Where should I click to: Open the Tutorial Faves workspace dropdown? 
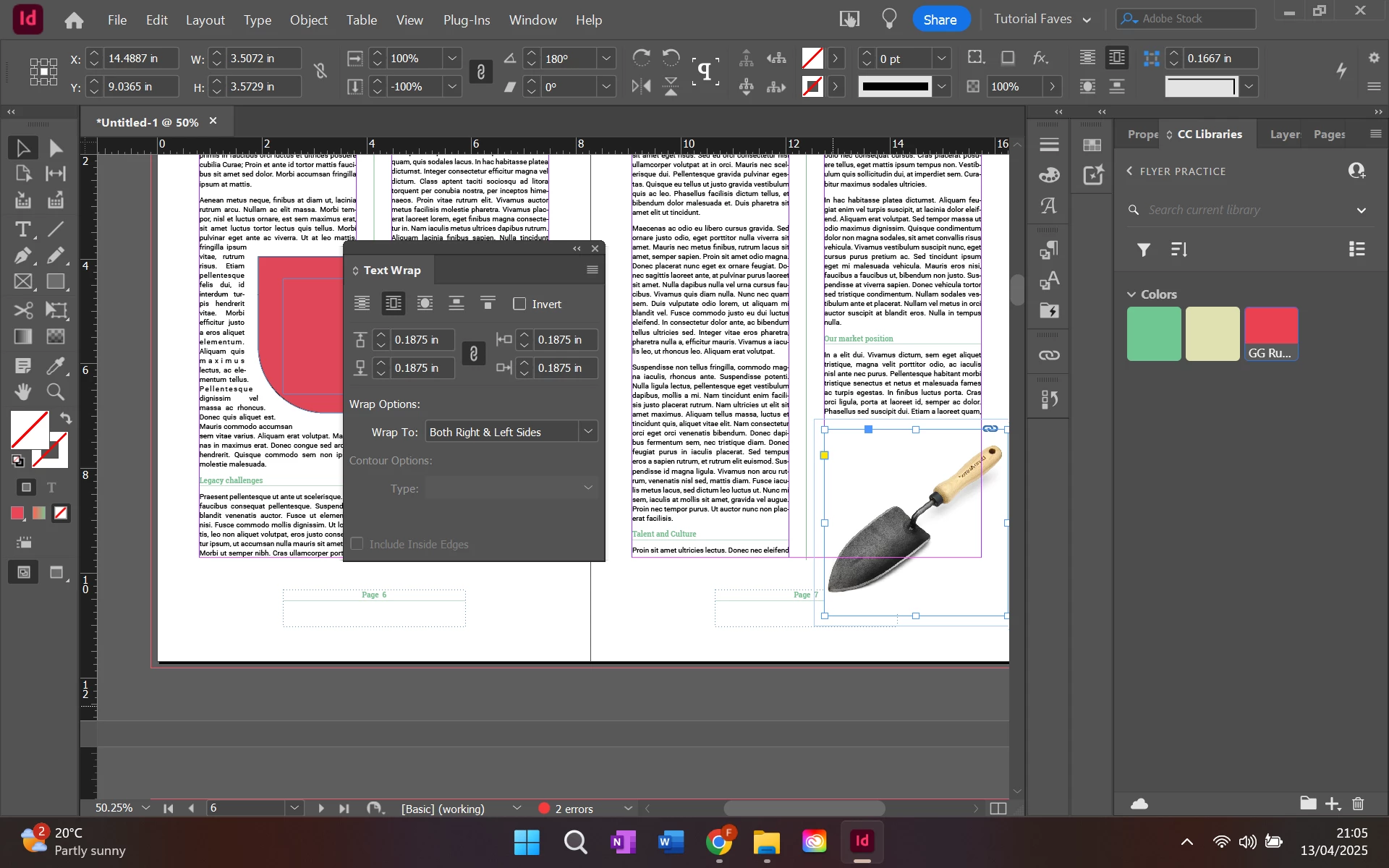pos(1042,20)
